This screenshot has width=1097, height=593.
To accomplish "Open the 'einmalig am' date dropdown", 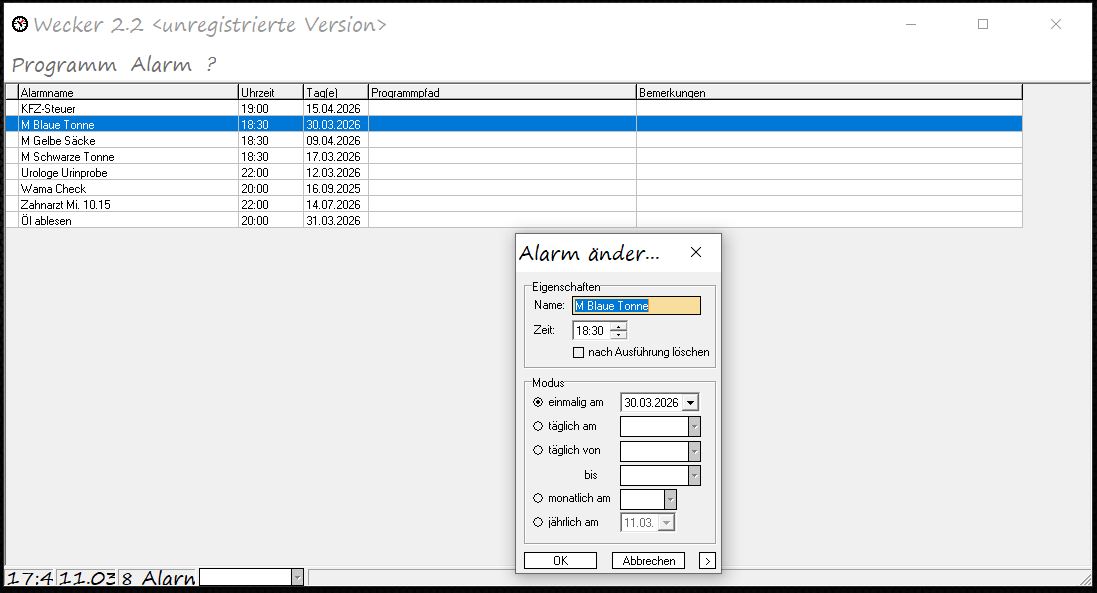I will coord(690,403).
